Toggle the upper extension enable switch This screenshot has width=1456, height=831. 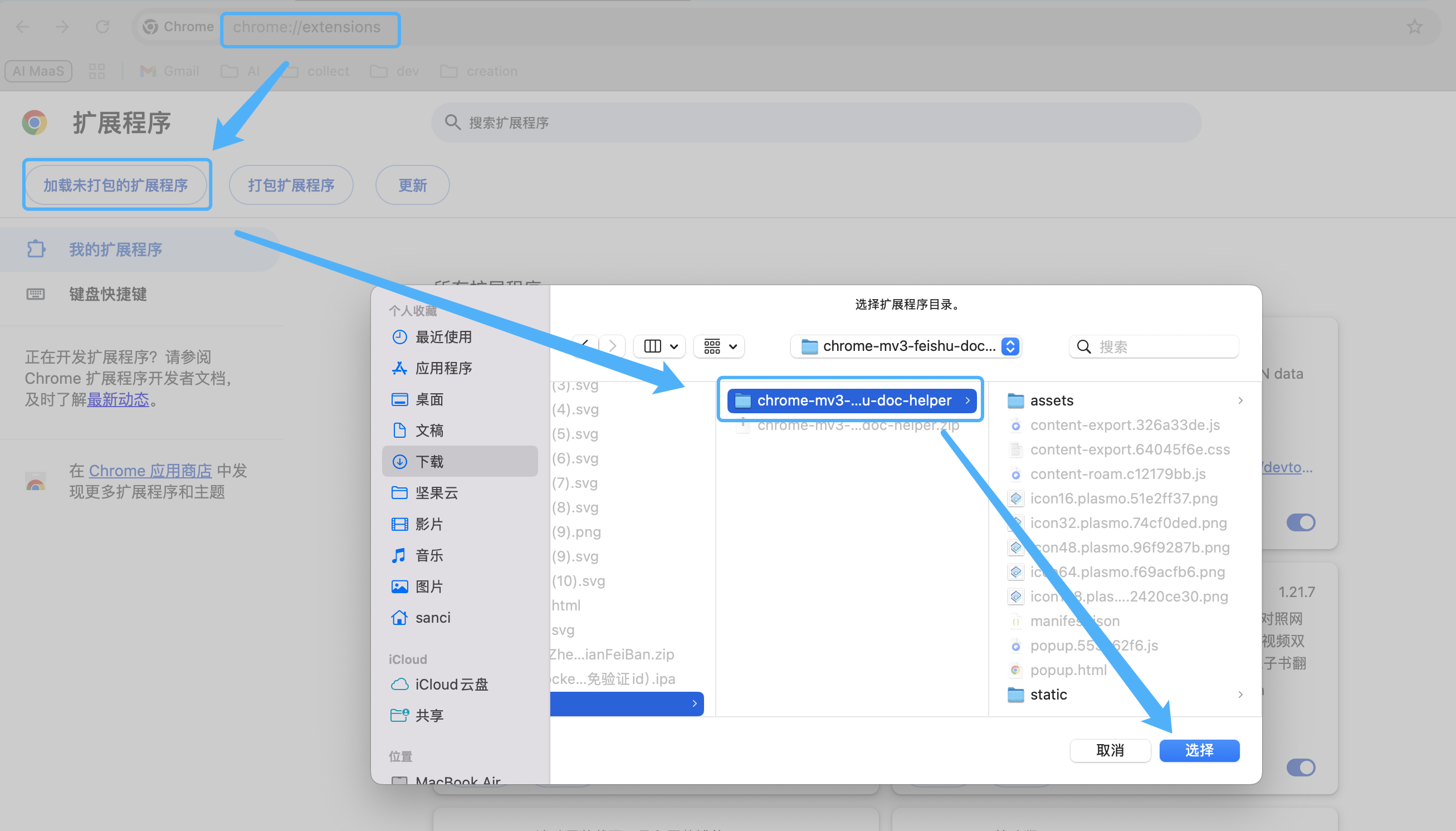[x=1301, y=522]
